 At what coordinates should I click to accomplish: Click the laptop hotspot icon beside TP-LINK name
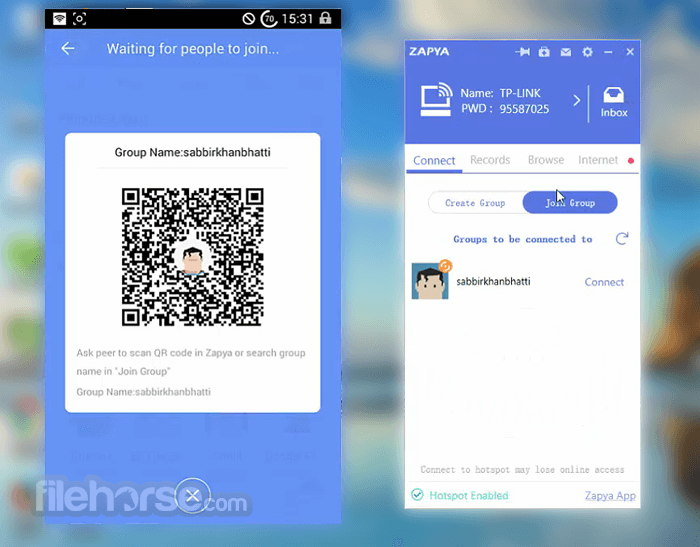point(436,99)
